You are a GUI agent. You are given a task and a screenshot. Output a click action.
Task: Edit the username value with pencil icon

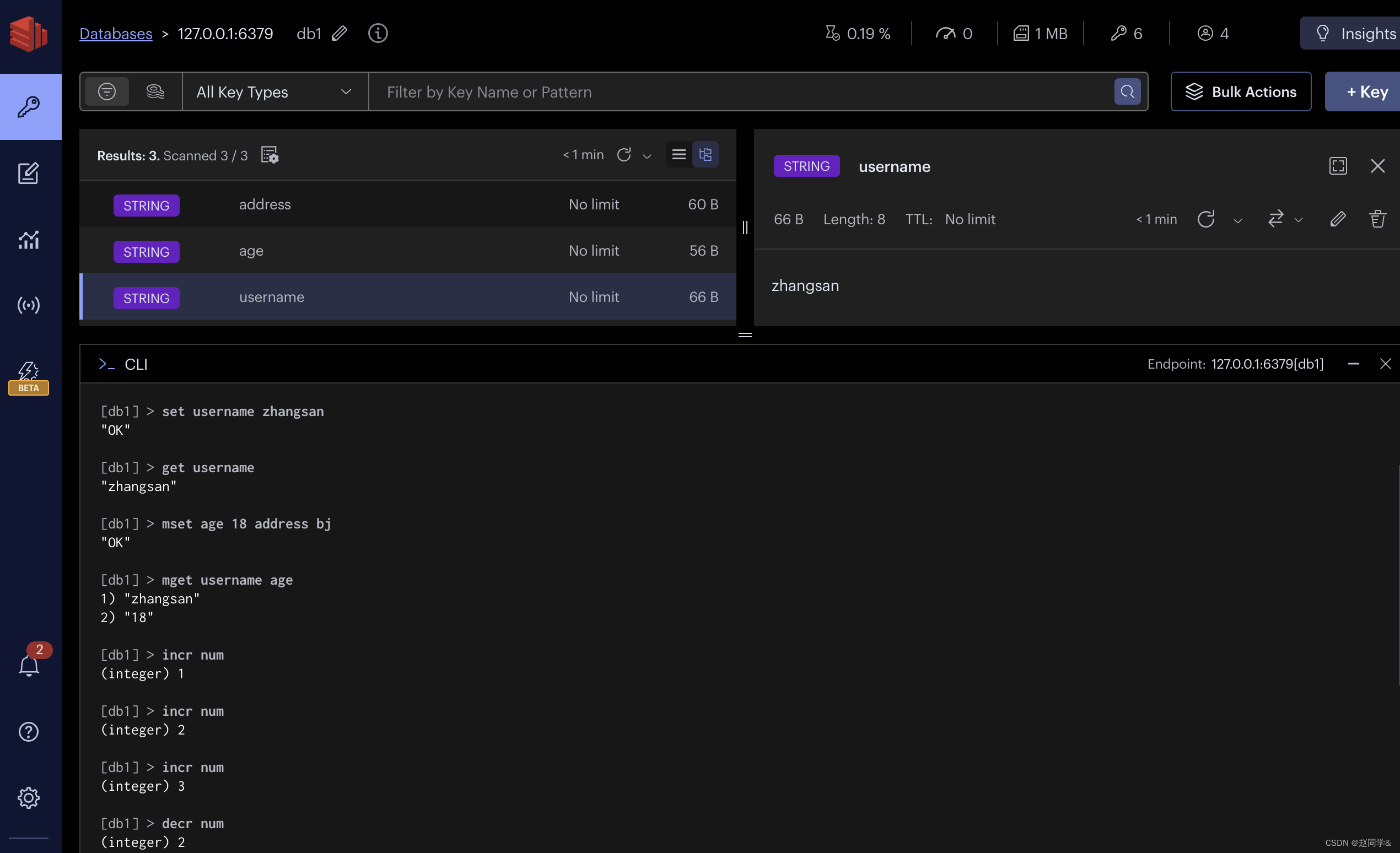coord(1338,219)
